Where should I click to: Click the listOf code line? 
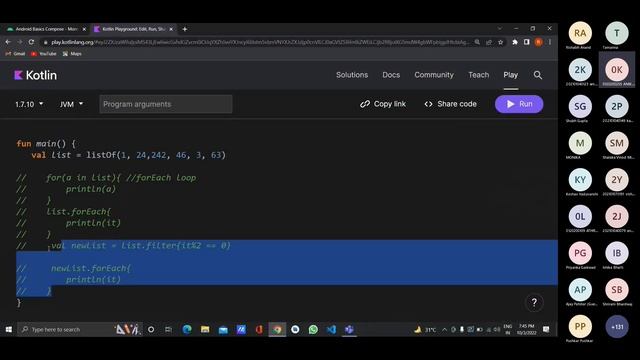tap(129, 155)
